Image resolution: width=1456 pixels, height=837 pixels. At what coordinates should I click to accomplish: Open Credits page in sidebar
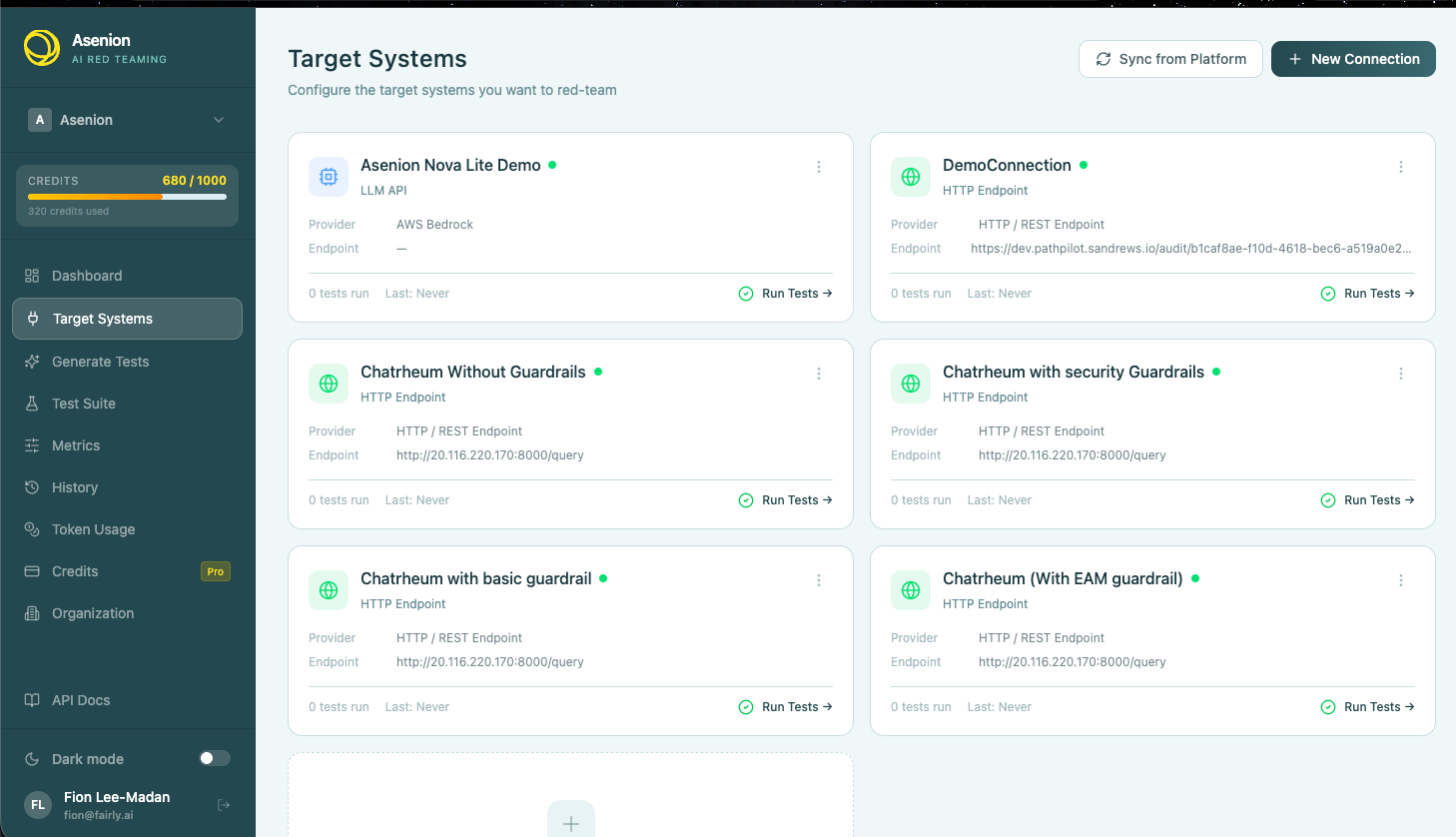tap(127, 571)
